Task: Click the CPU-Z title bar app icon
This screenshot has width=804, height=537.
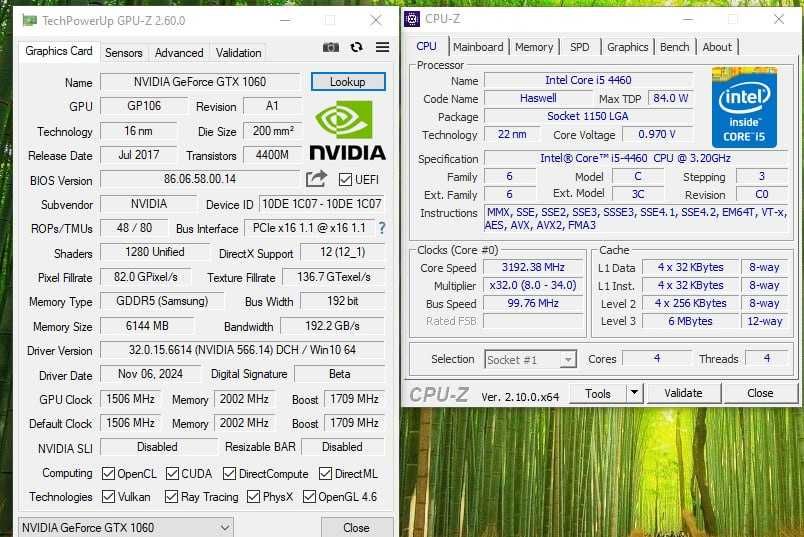Action: tap(412, 19)
